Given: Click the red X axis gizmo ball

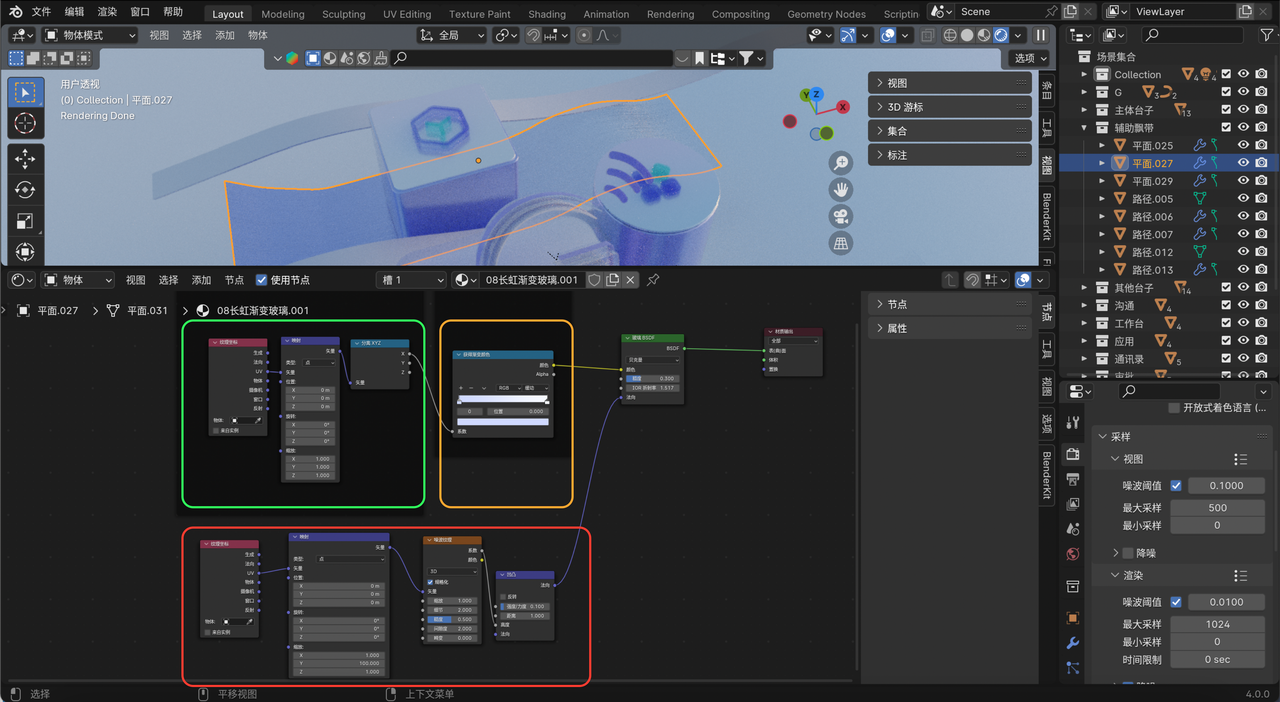Looking at the screenshot, I should [x=844, y=107].
